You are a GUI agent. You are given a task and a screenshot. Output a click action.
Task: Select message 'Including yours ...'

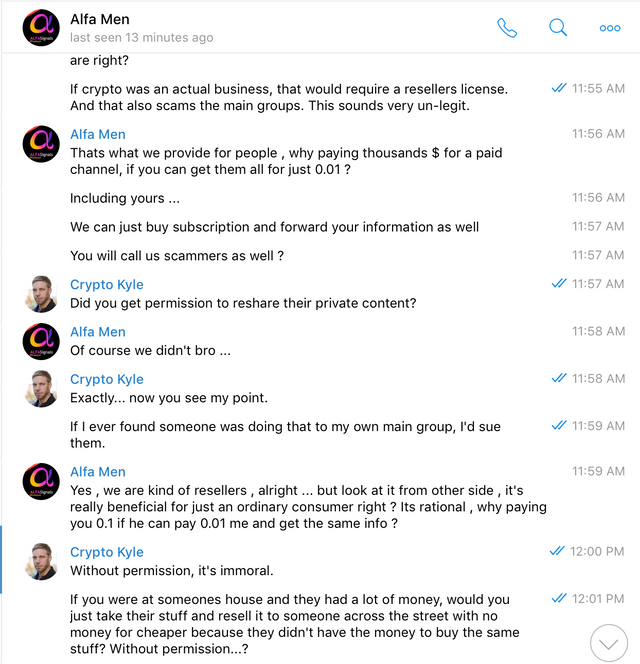click(125, 198)
